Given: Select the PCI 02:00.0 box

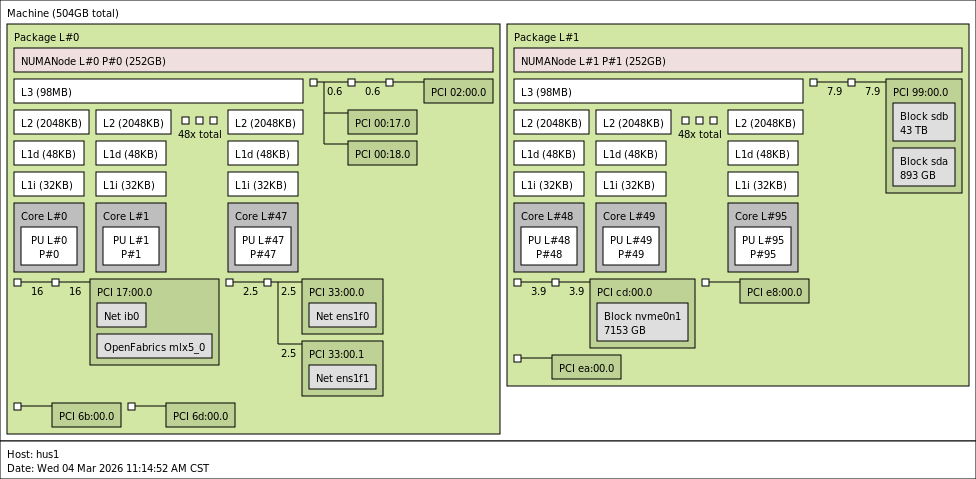Looking at the screenshot, I should point(458,92).
